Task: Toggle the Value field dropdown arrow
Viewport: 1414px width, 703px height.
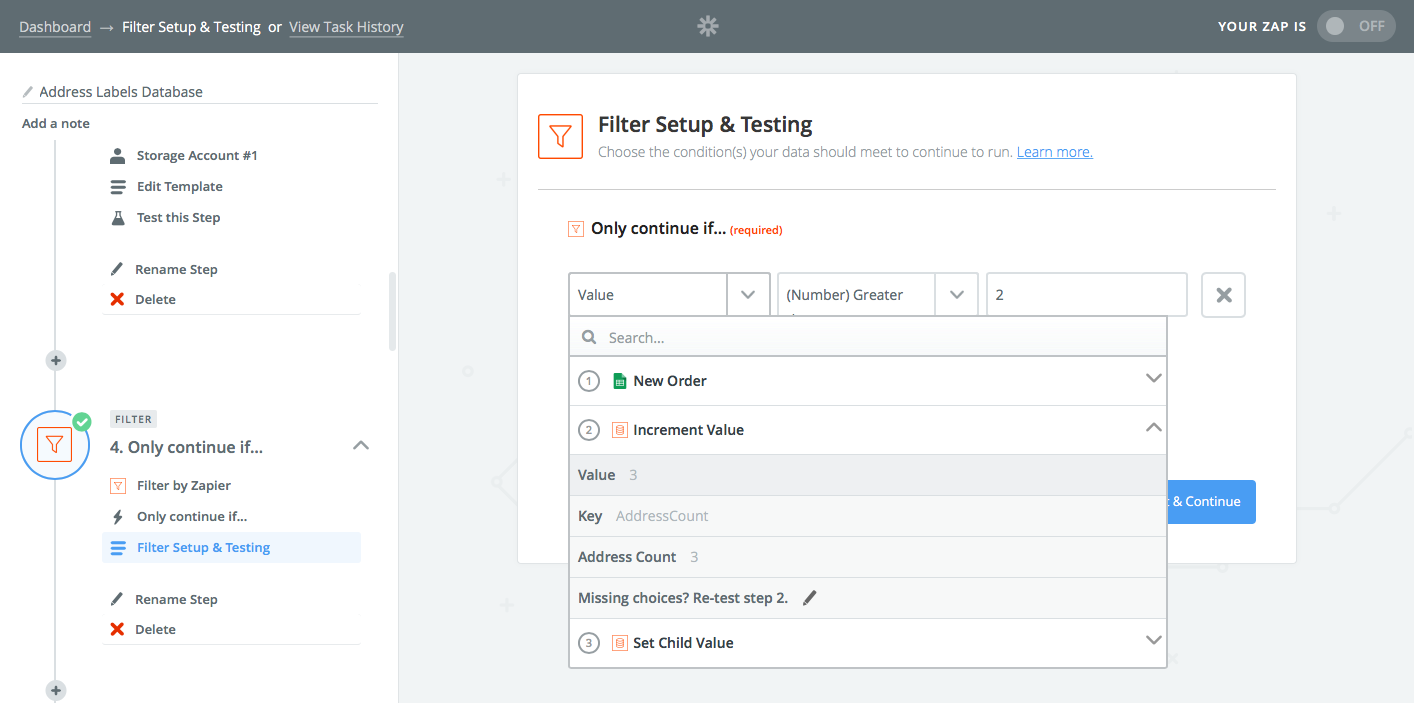Action: [x=748, y=295]
